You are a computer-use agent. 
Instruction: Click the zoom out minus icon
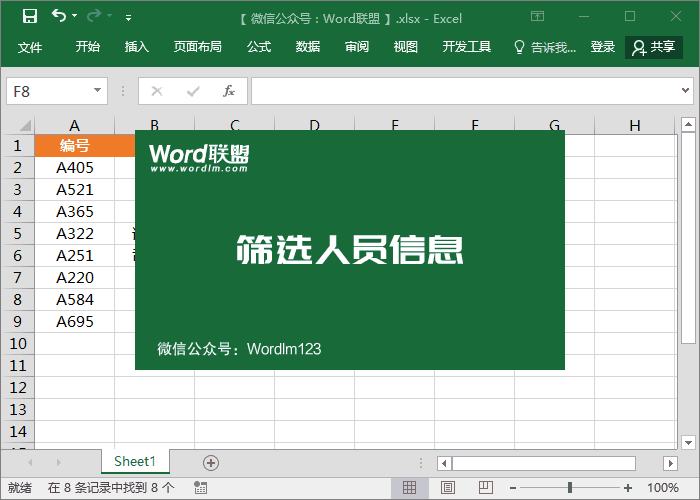pyautogui.click(x=515, y=488)
